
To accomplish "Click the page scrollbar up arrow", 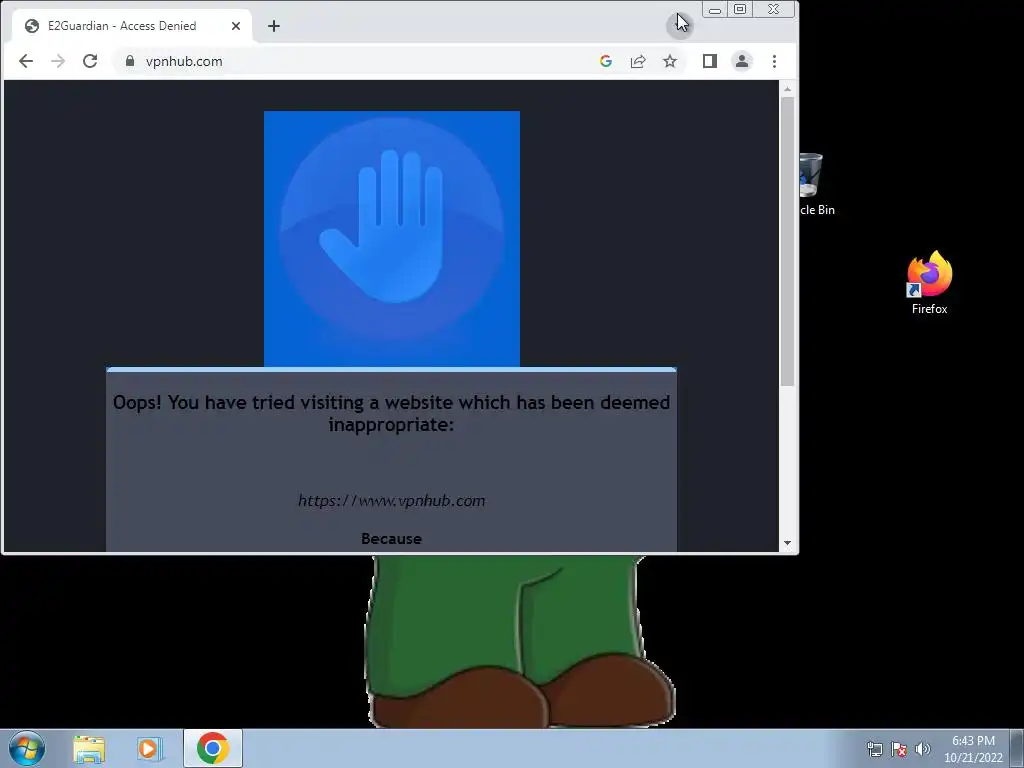I will [x=788, y=89].
